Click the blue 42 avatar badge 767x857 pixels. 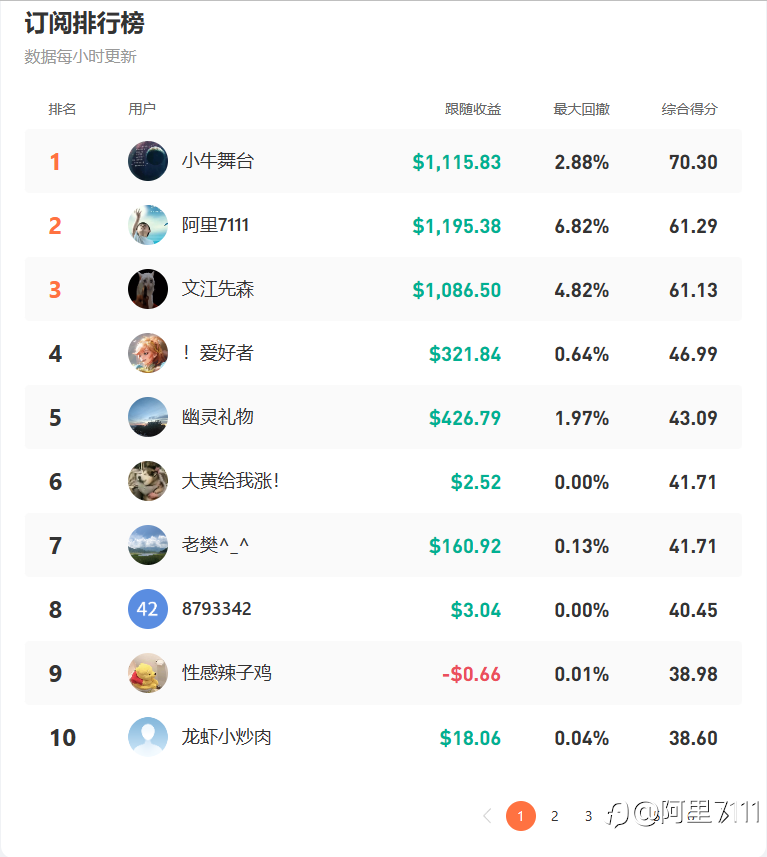click(148, 609)
